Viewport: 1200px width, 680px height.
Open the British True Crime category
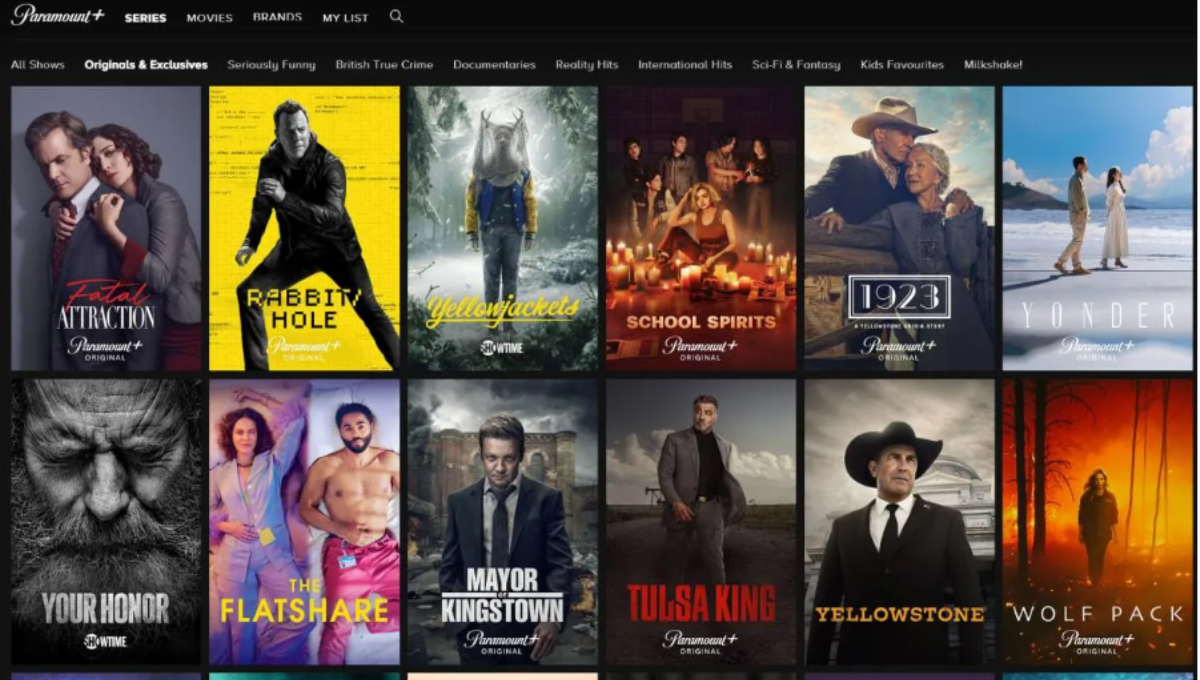pos(384,65)
